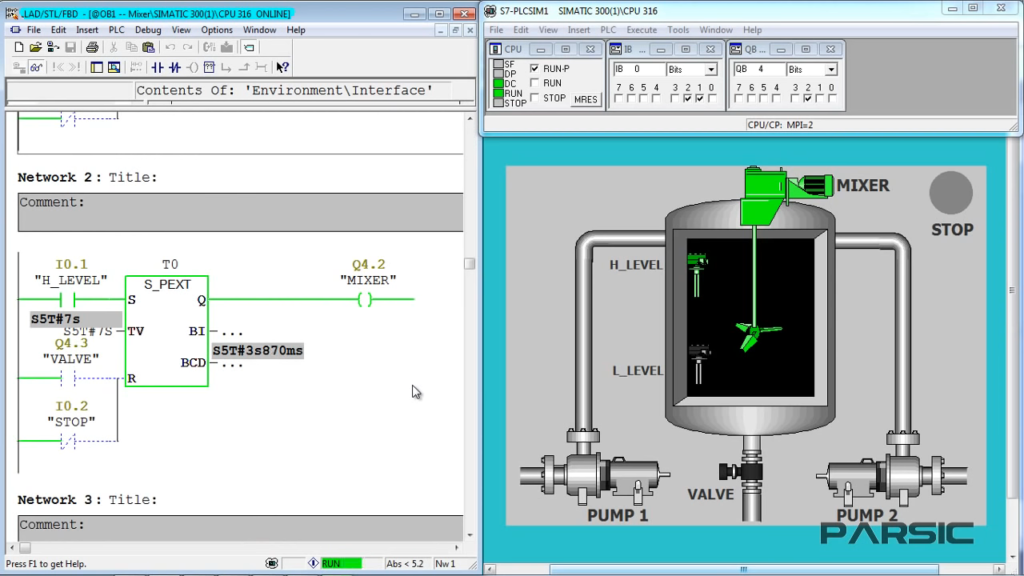Viewport: 1024px width, 576px height.
Task: Click the What's This help pointer icon
Action: click(x=282, y=67)
